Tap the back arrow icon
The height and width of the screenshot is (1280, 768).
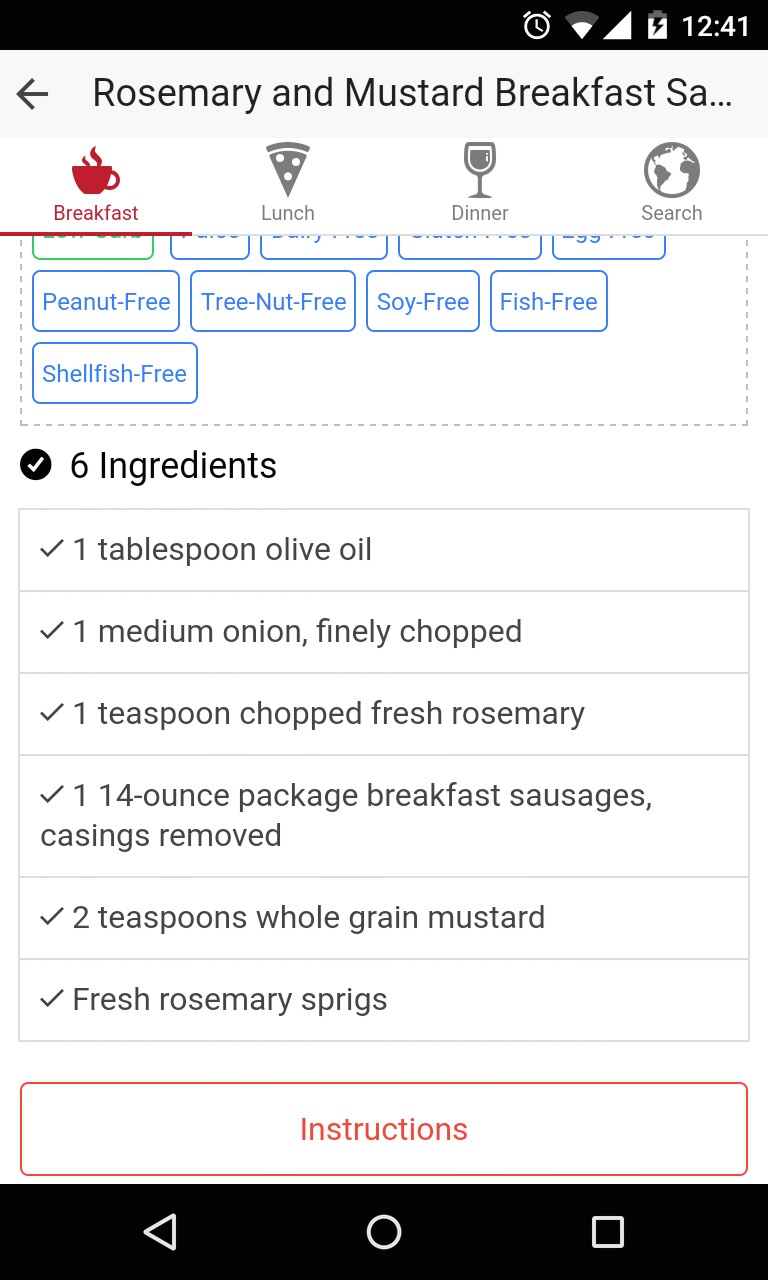click(x=33, y=94)
